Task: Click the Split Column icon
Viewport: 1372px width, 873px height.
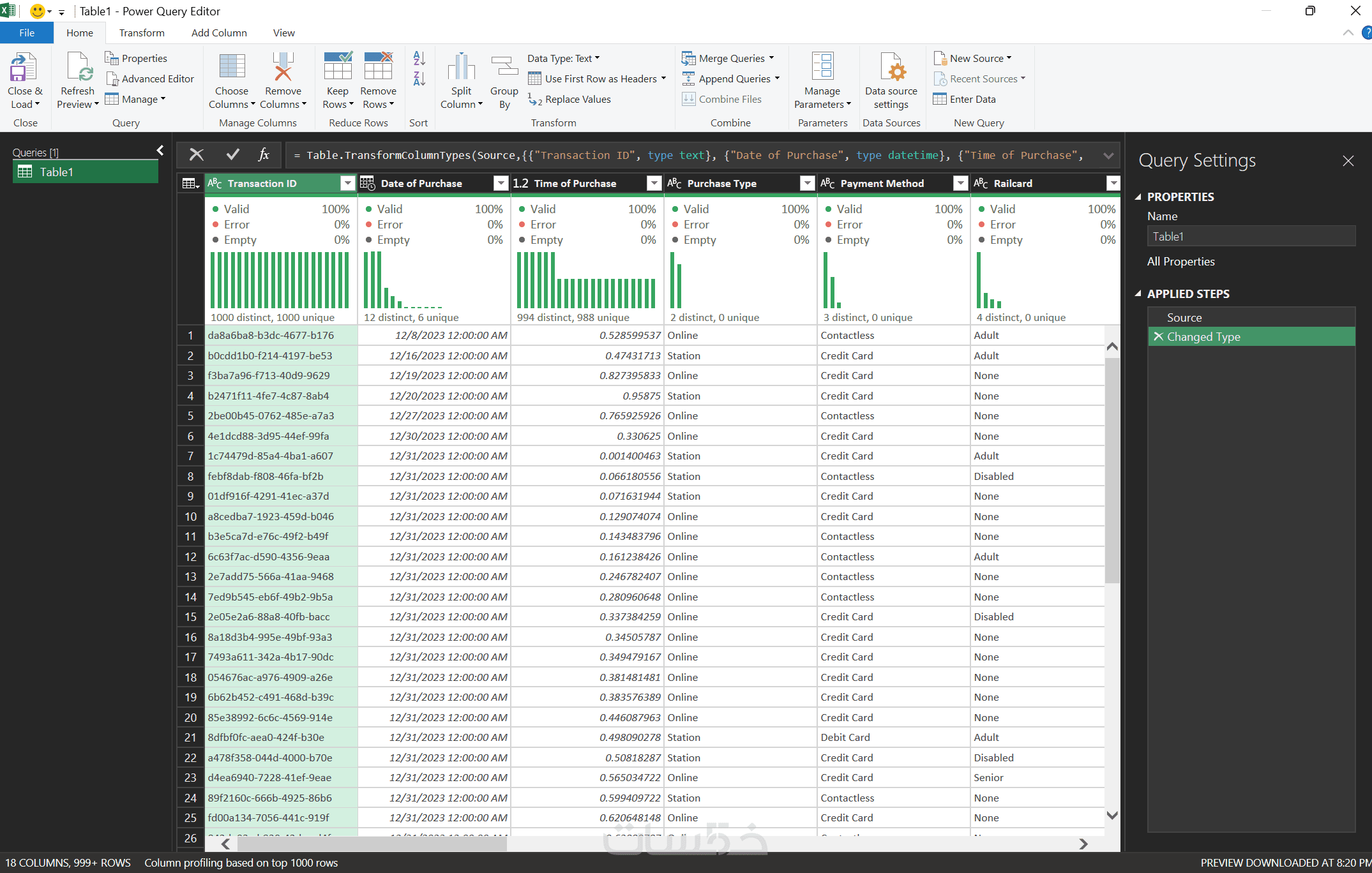Action: pos(461,67)
